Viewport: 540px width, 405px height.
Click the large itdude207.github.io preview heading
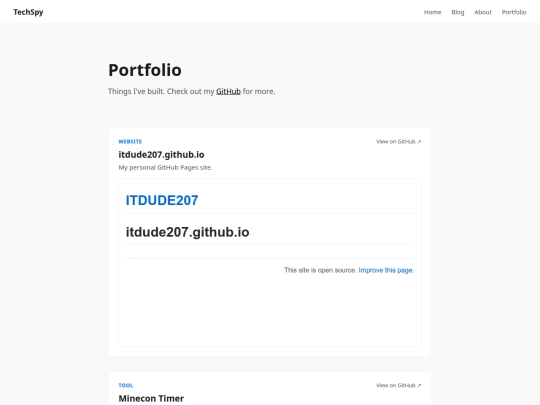[x=187, y=232]
